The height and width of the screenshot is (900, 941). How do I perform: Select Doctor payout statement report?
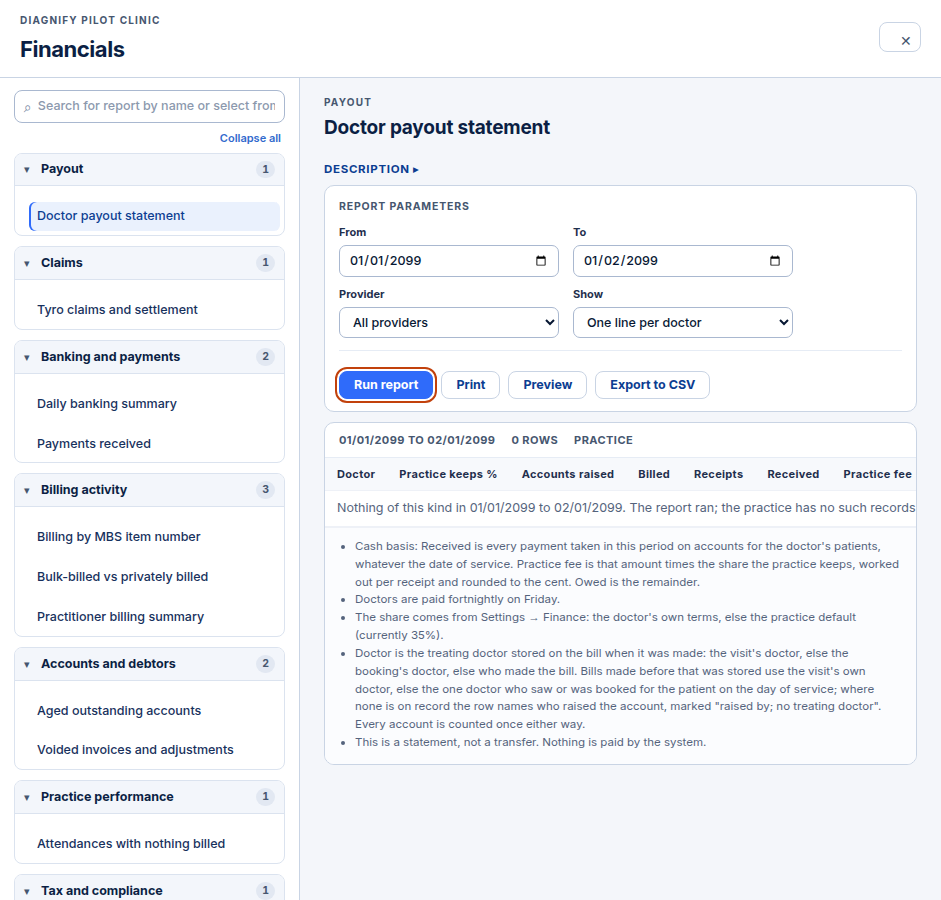pyautogui.click(x=154, y=216)
